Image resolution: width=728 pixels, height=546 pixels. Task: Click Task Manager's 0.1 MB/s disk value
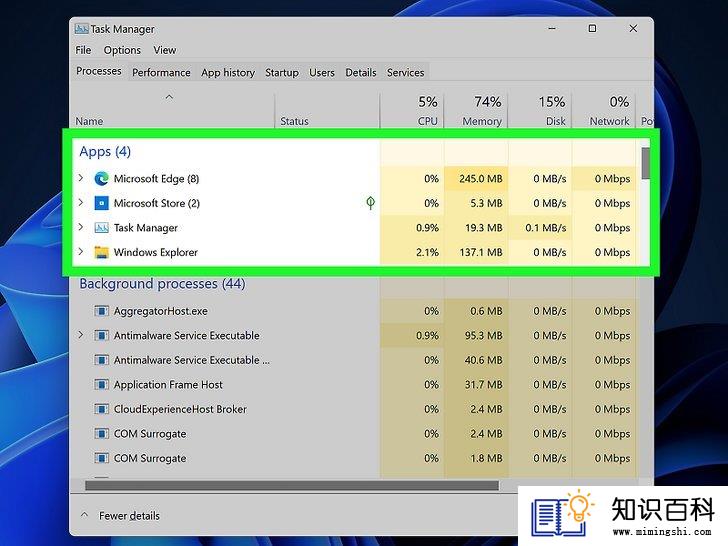[546, 228]
